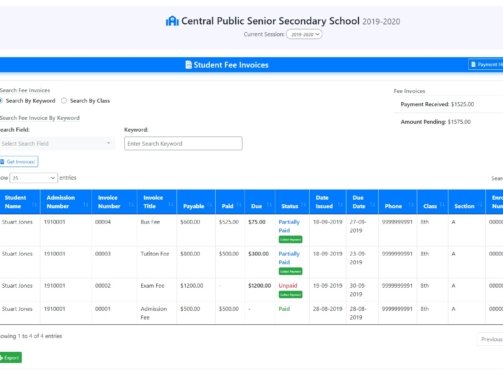Click Partially Paid status in Tuition Fee row
Image resolution: width=503 pixels, height=378 pixels.
289,258
